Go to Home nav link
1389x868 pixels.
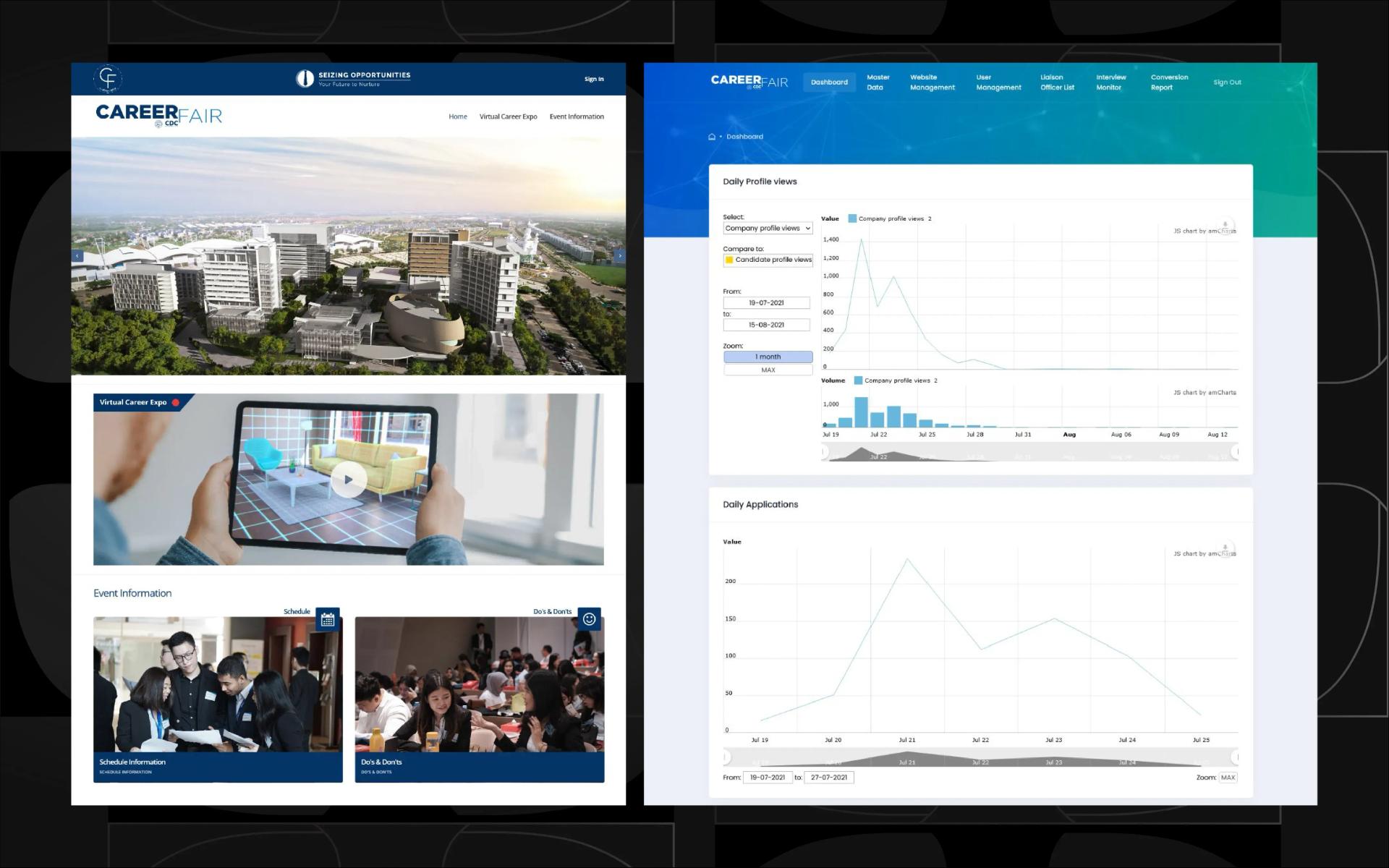tap(458, 116)
